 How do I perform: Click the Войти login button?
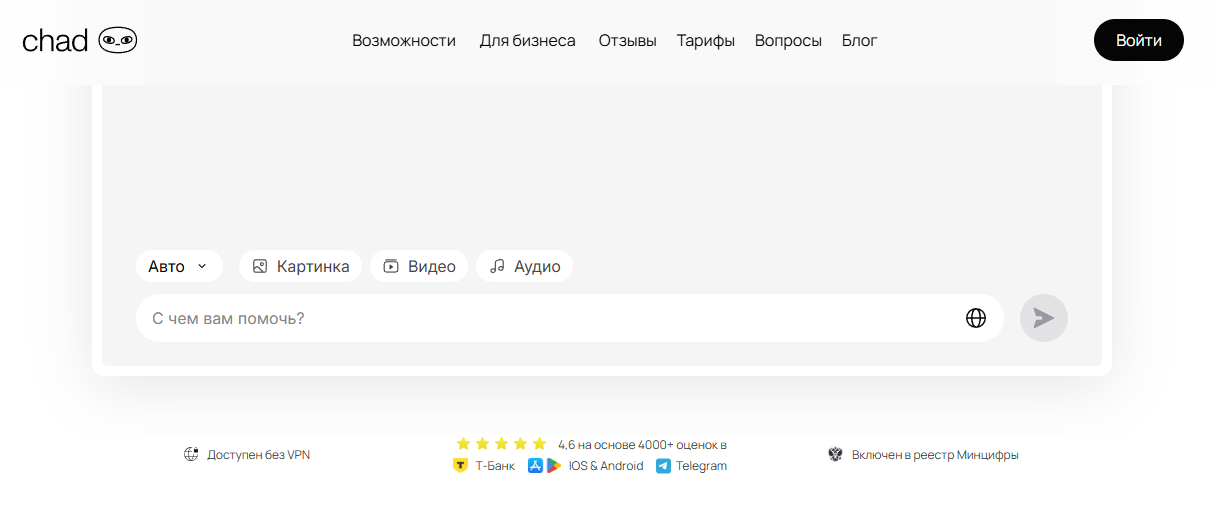[1138, 40]
